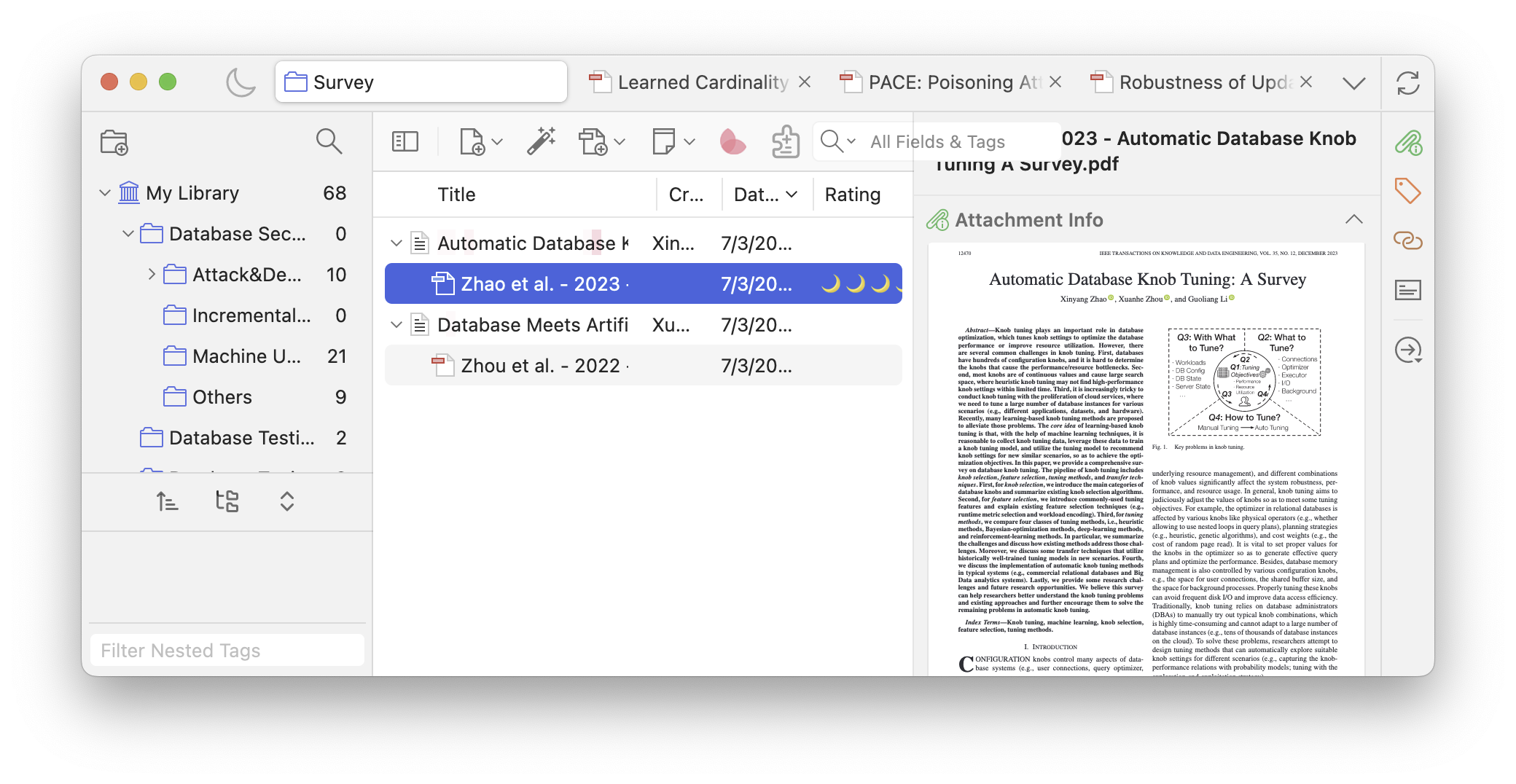Open the tags pane icon
The height and width of the screenshot is (784, 1516).
click(x=1407, y=191)
